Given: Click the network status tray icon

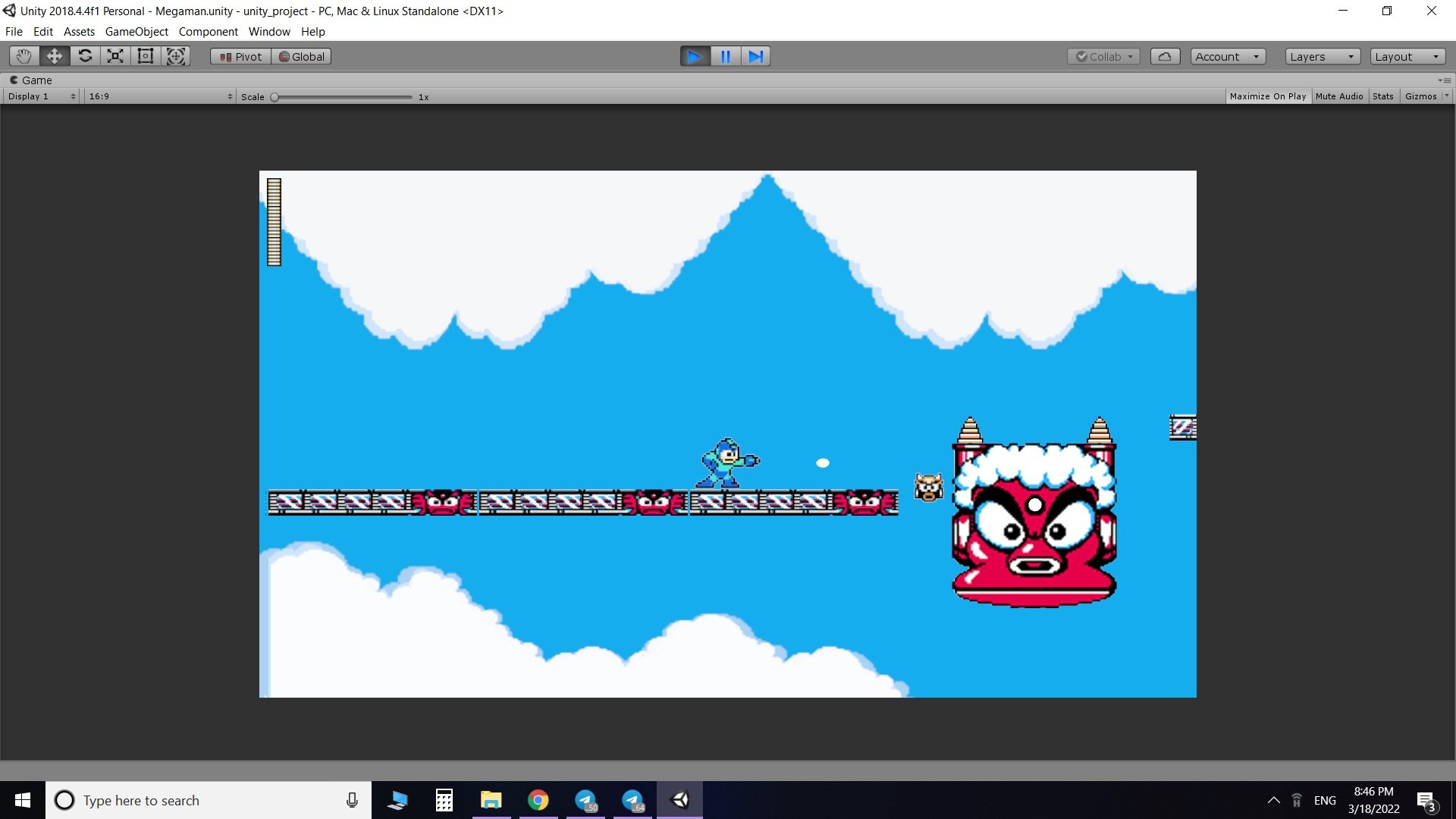Looking at the screenshot, I should tap(1297, 800).
